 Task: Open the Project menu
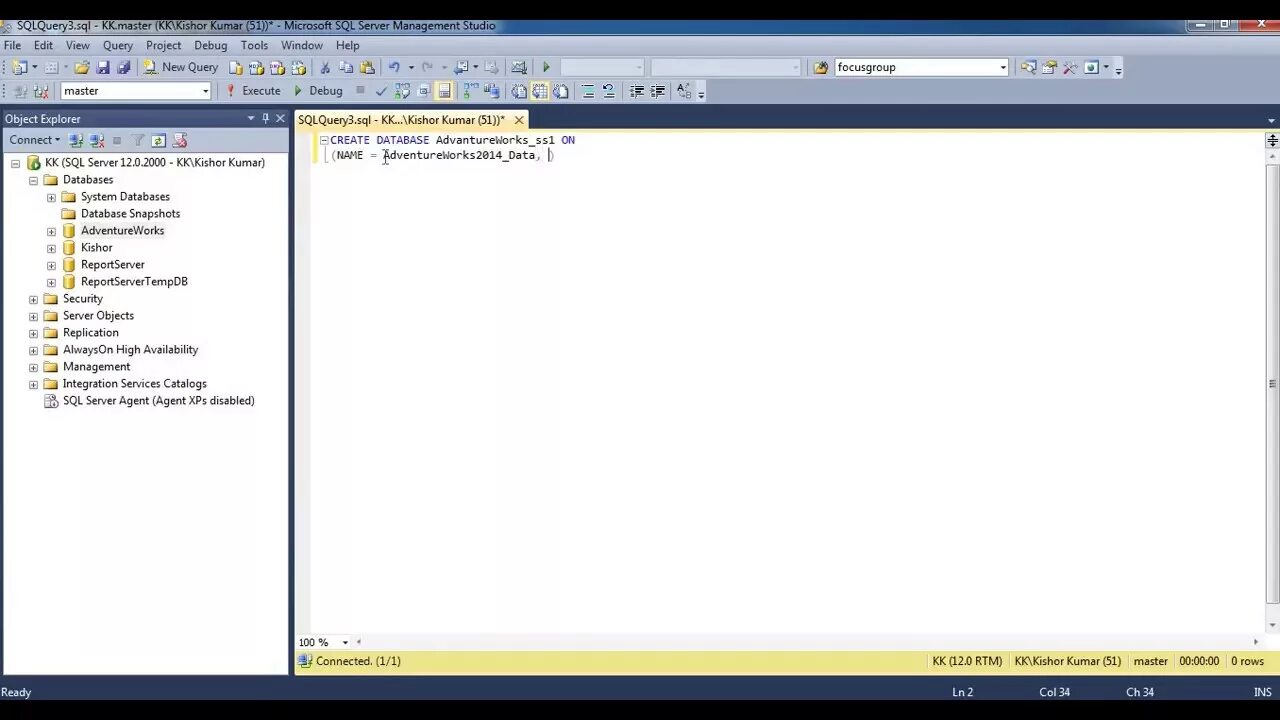[164, 45]
